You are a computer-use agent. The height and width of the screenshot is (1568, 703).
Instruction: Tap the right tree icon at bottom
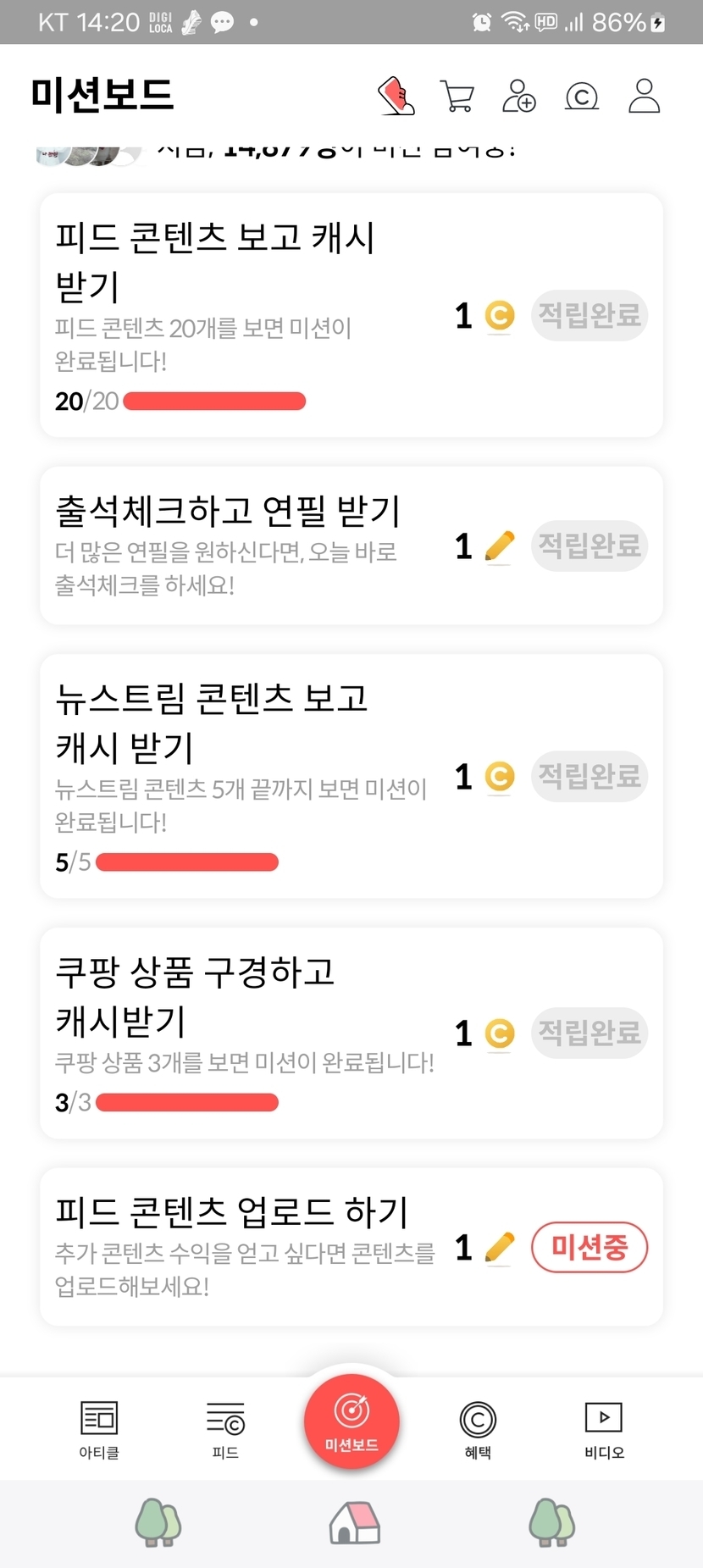point(551,1522)
